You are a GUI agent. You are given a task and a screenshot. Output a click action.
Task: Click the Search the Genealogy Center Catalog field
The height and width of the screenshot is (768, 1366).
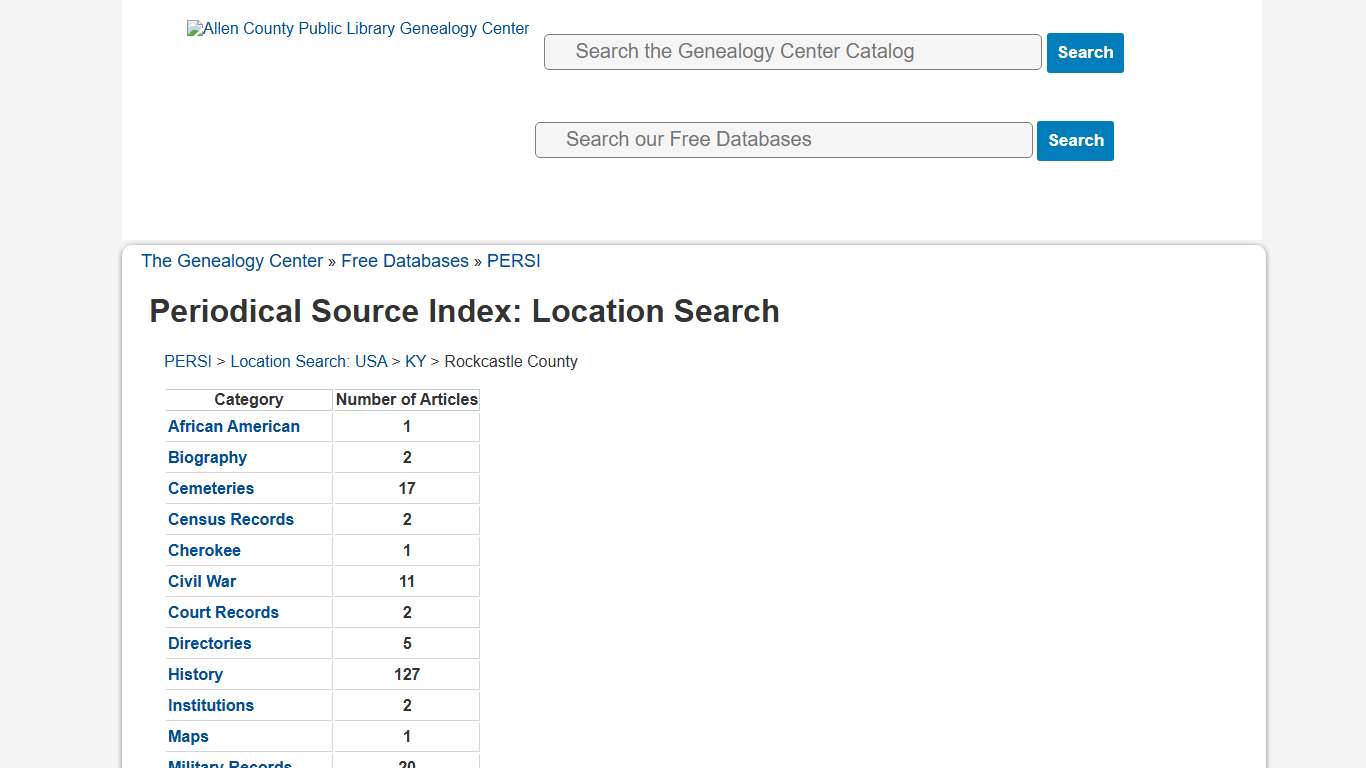(x=792, y=51)
